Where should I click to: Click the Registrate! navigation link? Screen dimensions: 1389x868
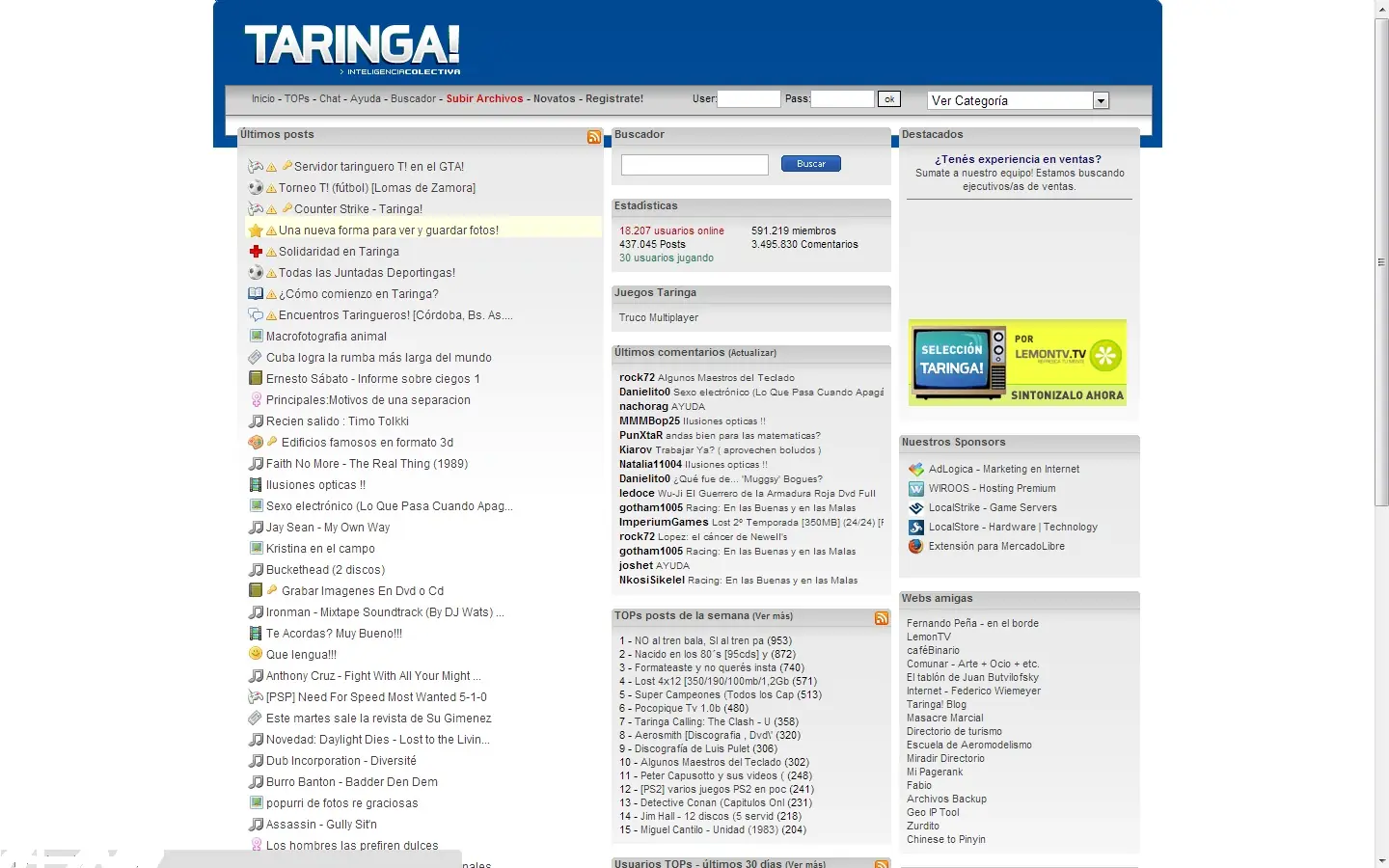[614, 98]
